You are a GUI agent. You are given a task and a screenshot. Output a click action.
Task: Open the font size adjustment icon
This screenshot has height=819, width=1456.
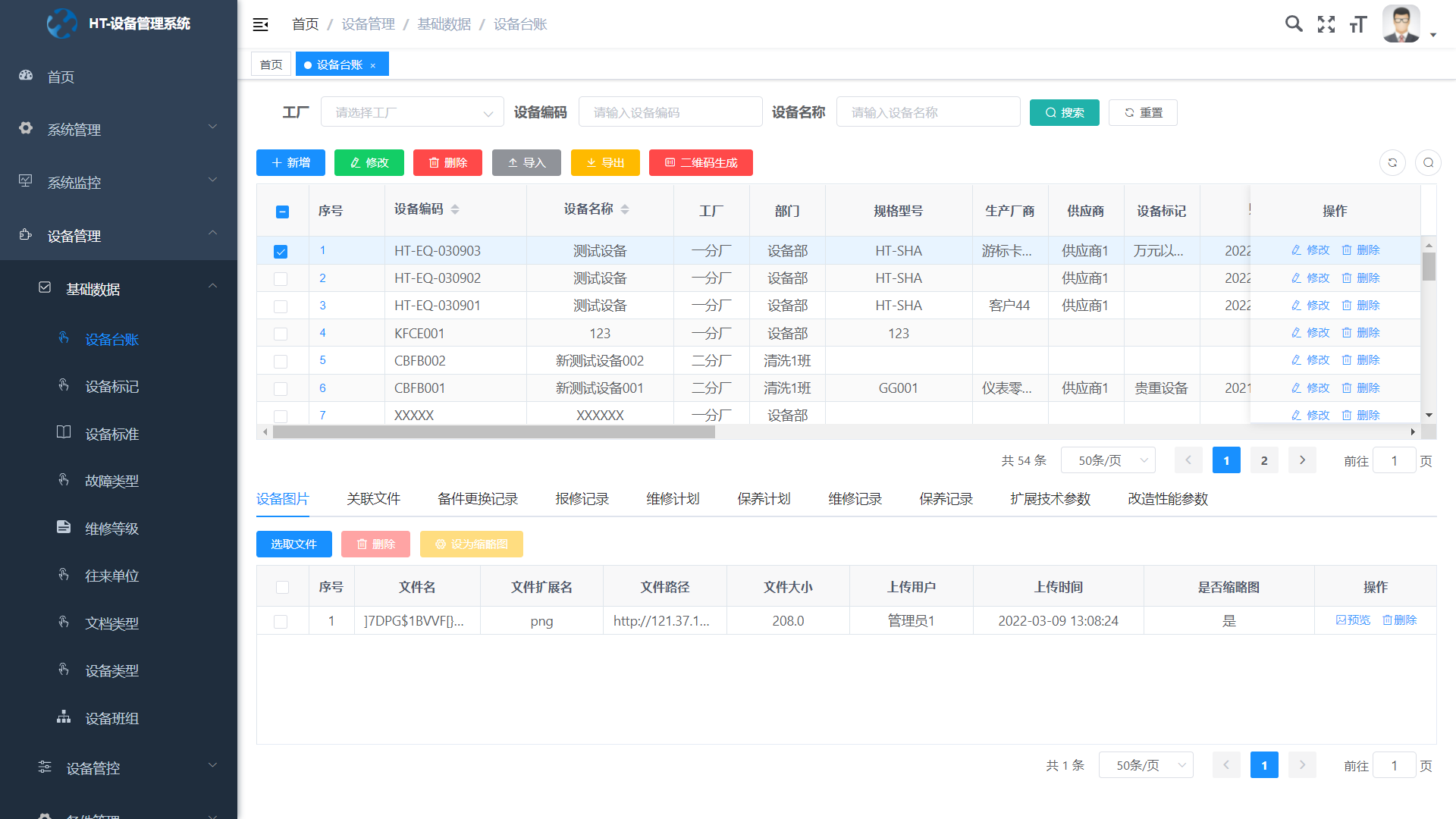1358,24
